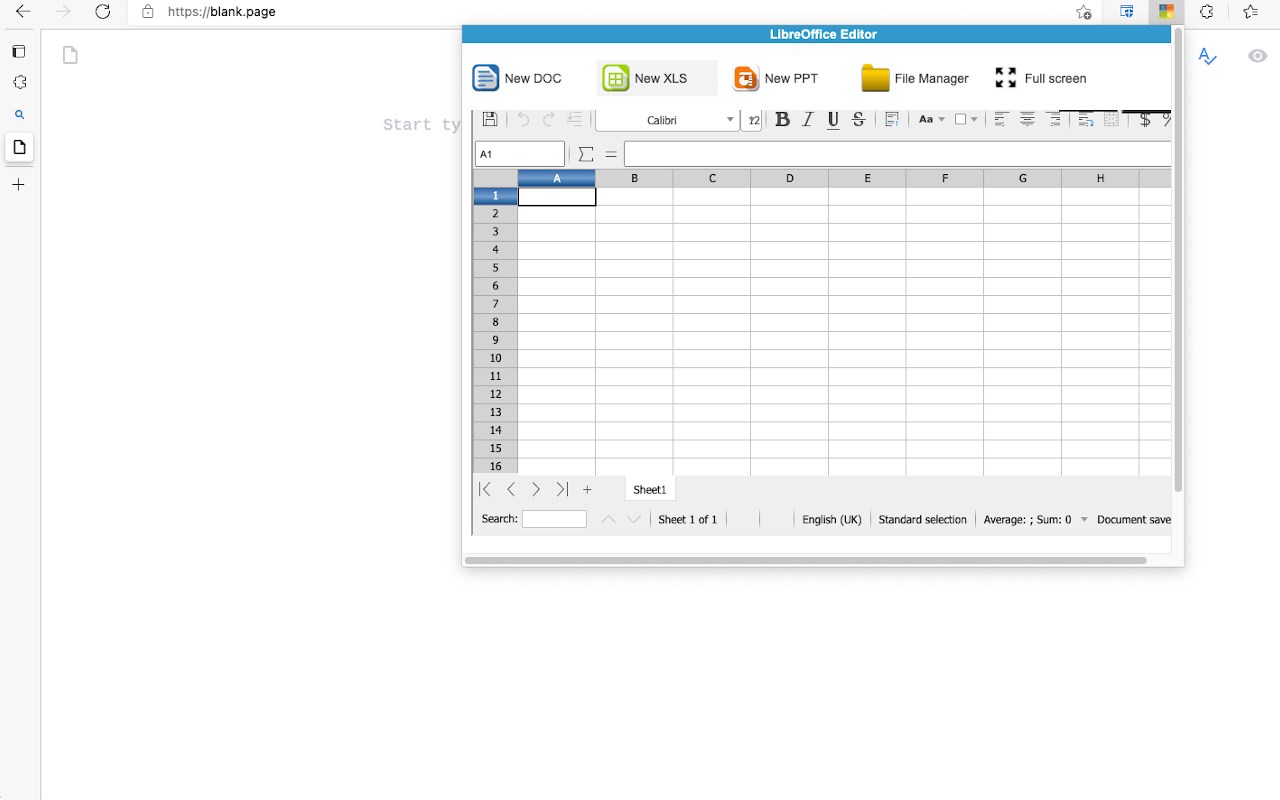Click the search previous up arrow

(x=608, y=519)
